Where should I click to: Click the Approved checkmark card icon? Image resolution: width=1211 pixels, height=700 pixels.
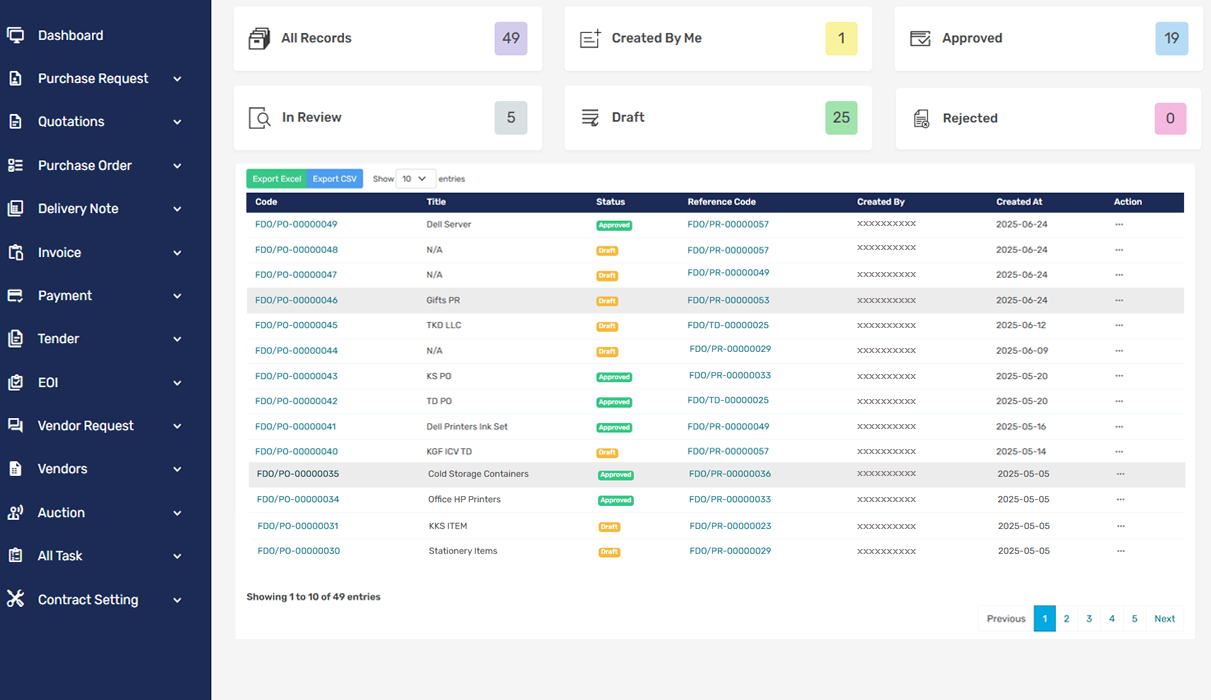(x=920, y=38)
